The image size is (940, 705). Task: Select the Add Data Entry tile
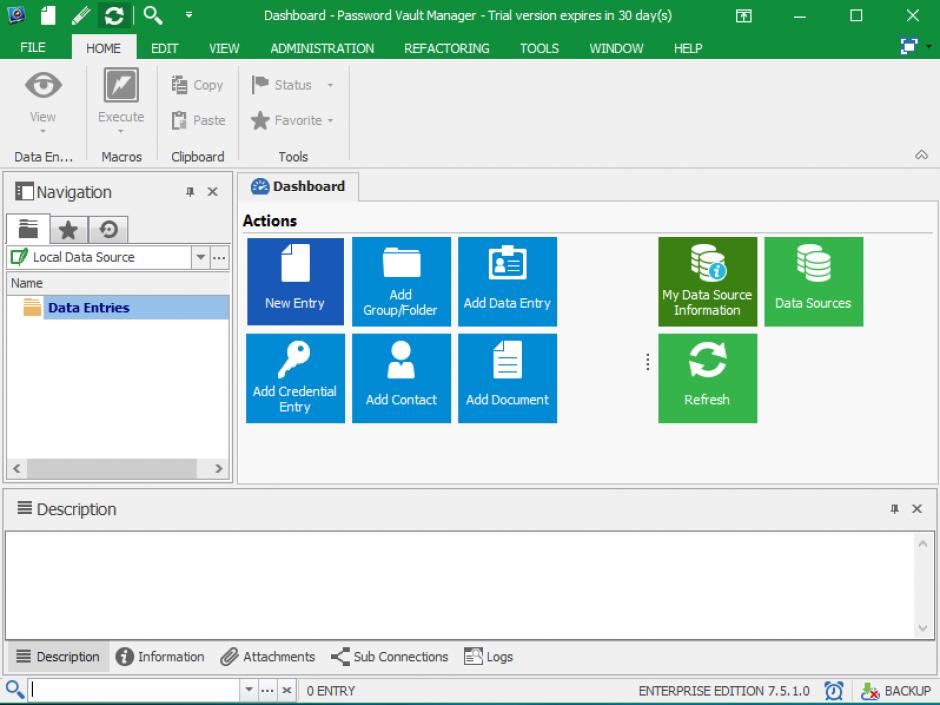(507, 281)
